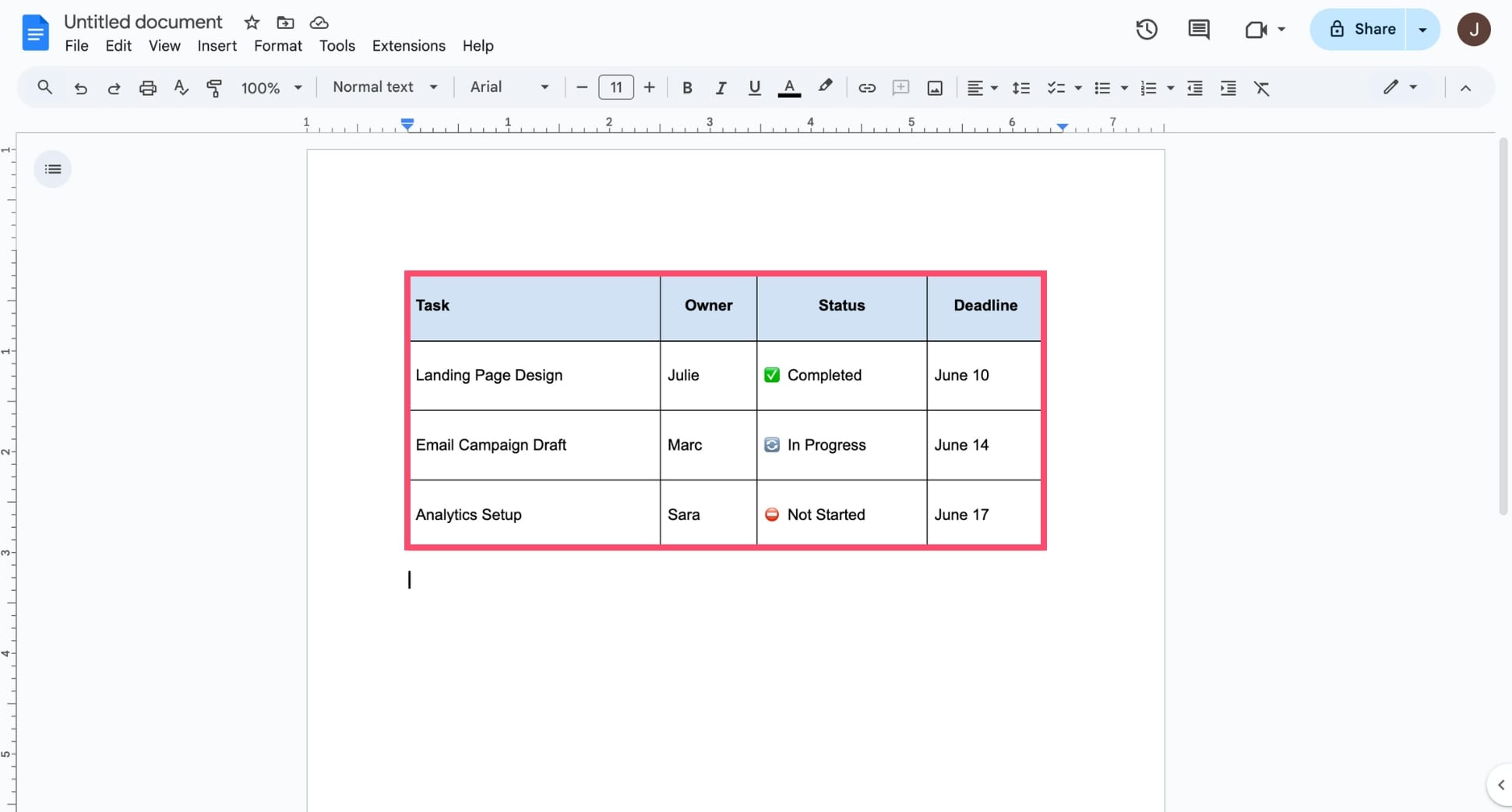Rename the Untitled document title
The image size is (1512, 812).
point(143,22)
